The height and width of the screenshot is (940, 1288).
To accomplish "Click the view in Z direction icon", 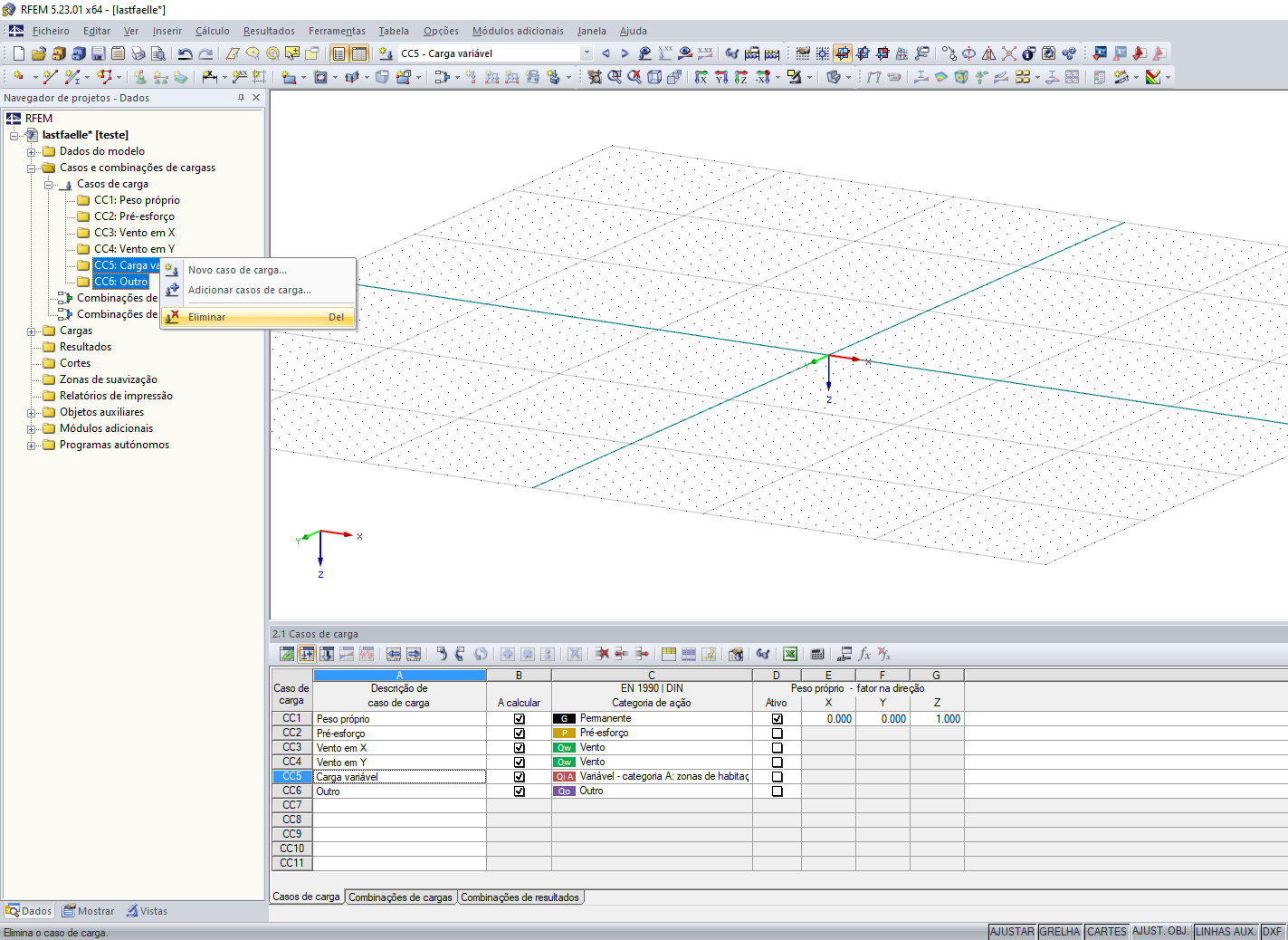I will 741,77.
